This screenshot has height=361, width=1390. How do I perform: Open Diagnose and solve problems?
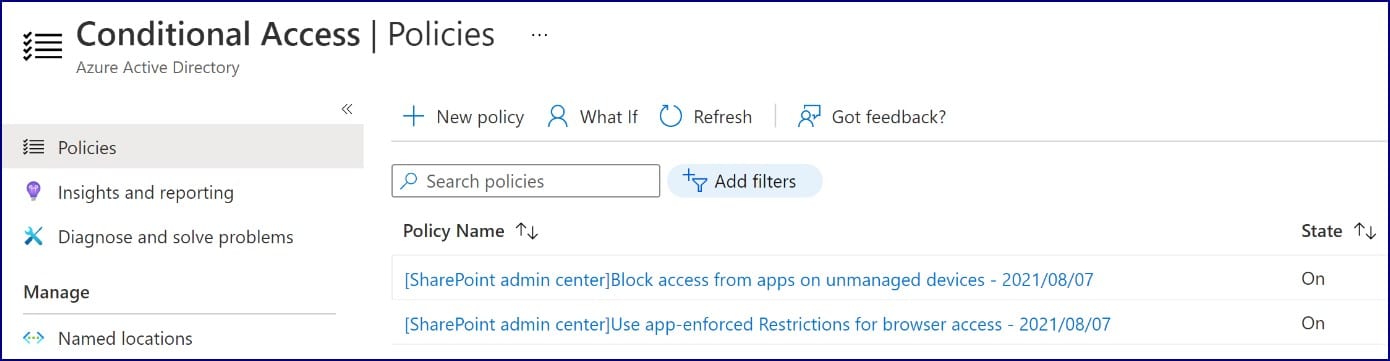176,237
